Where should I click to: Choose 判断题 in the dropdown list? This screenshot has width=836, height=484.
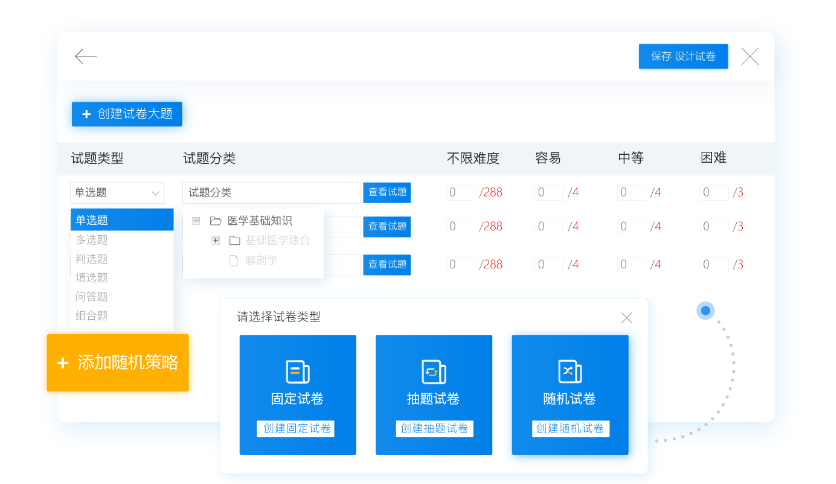(92, 259)
